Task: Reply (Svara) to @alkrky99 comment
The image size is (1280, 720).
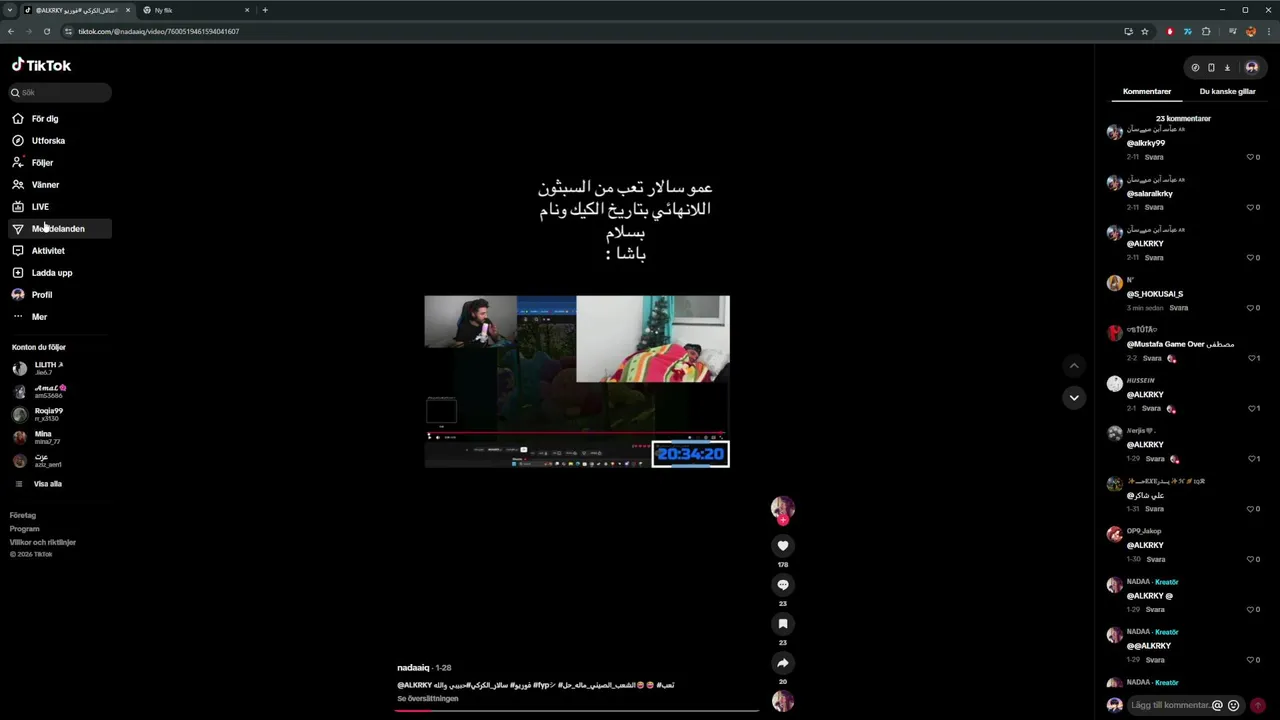Action: pyautogui.click(x=1154, y=157)
